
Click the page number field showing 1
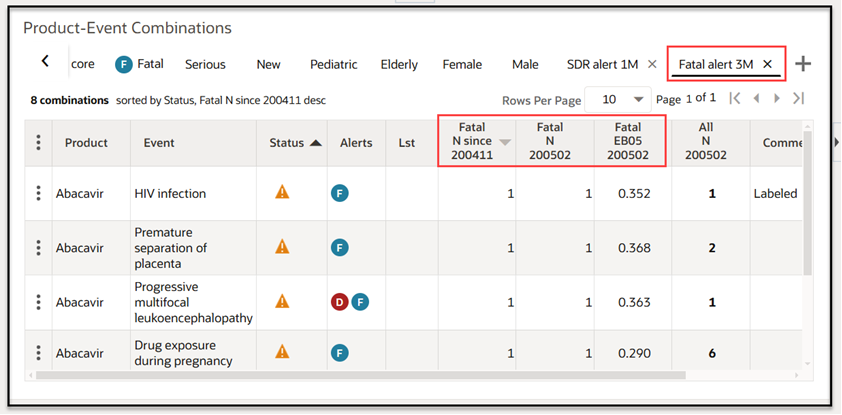click(x=688, y=99)
